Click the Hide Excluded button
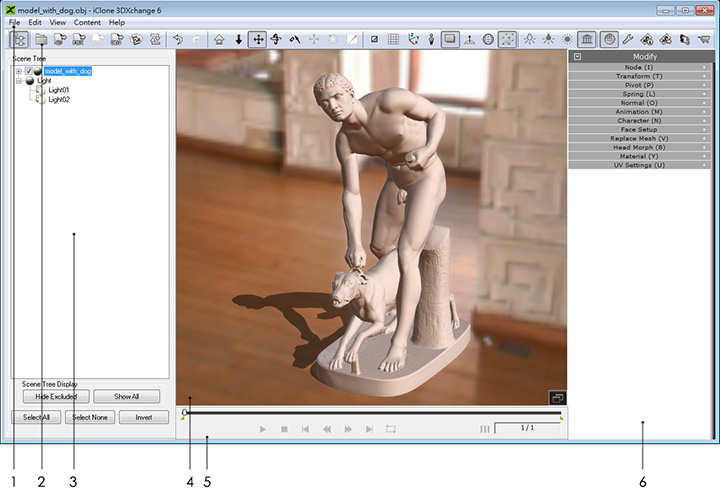The width and height of the screenshot is (720, 504). pos(56,396)
